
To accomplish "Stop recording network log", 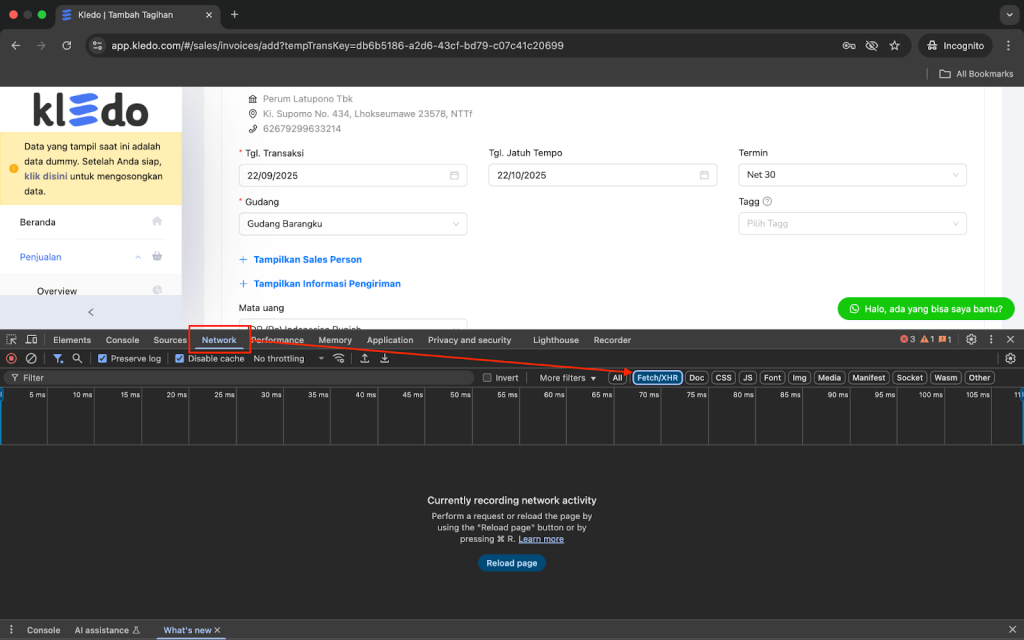I will point(12,358).
